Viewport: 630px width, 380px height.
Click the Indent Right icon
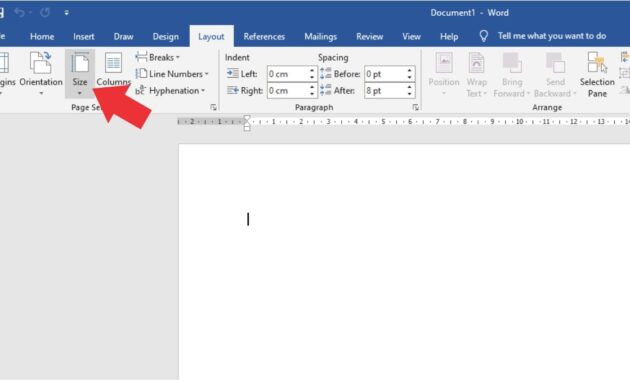coord(233,90)
